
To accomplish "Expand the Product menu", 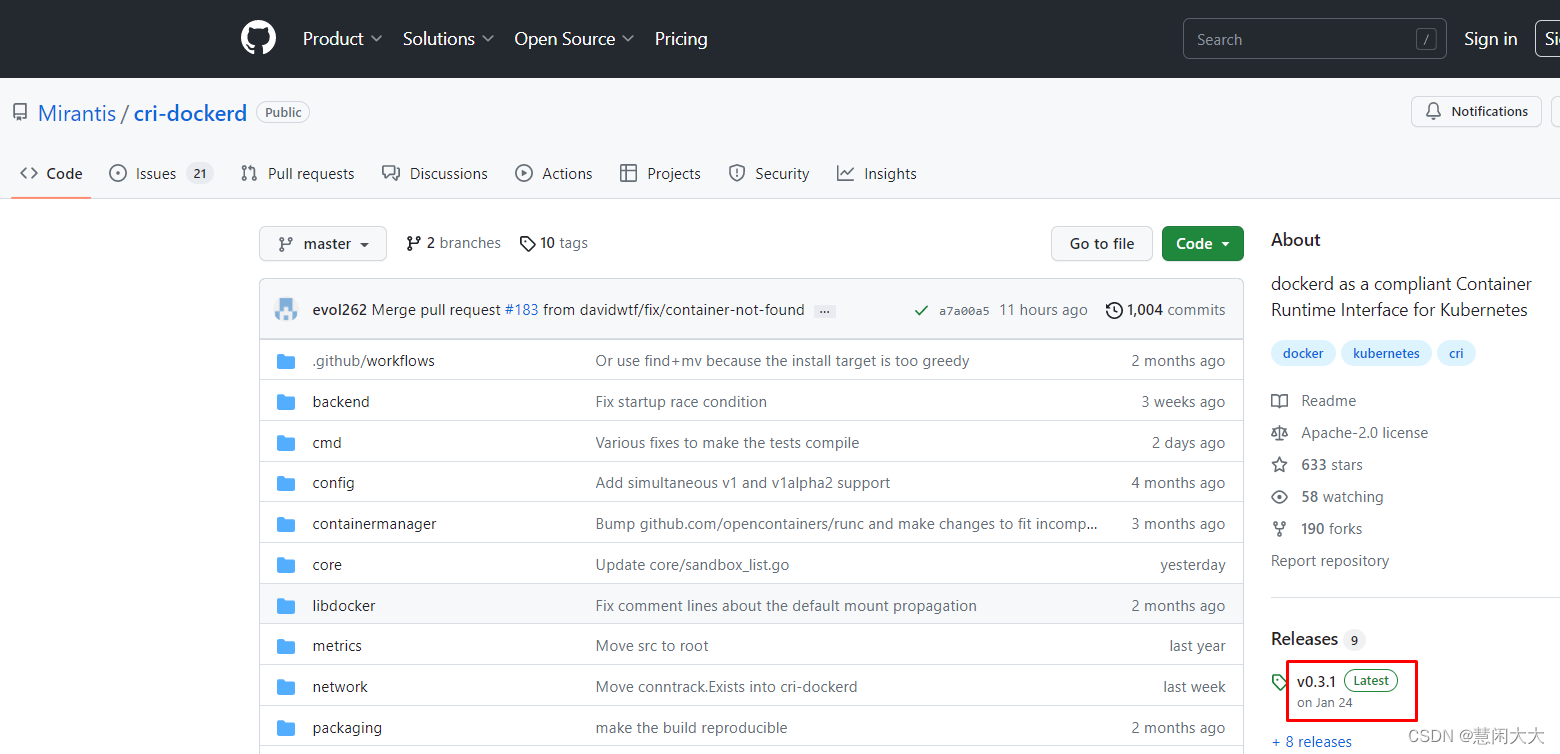I will (x=342, y=39).
